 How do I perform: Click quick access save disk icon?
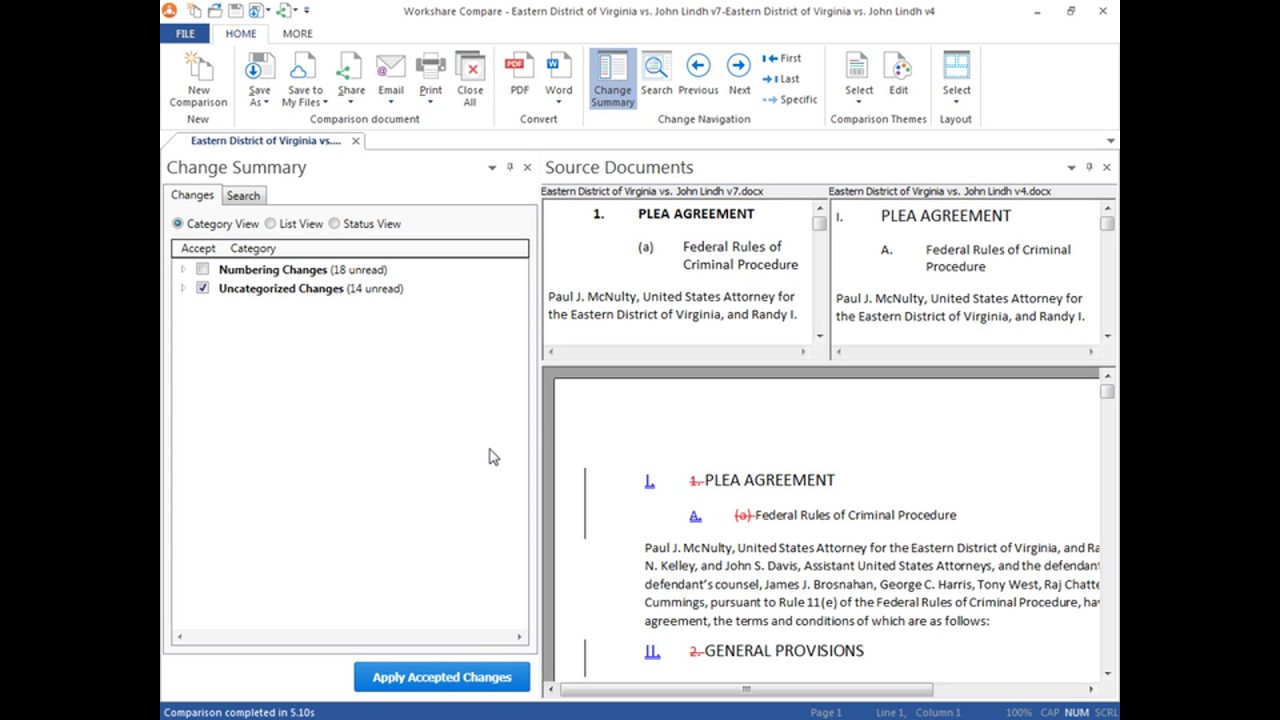point(236,11)
